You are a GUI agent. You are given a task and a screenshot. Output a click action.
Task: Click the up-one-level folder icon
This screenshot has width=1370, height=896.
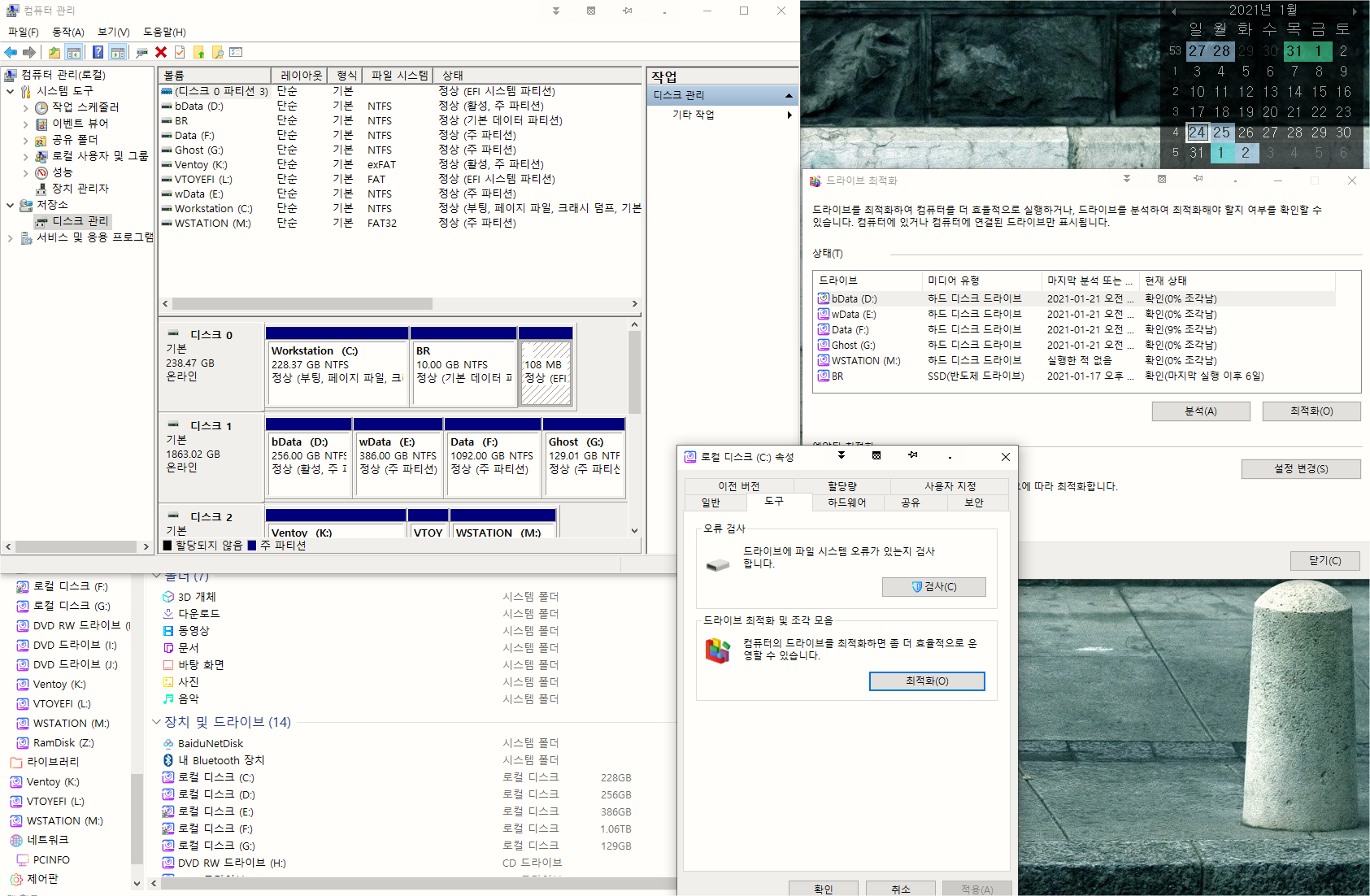(54, 52)
